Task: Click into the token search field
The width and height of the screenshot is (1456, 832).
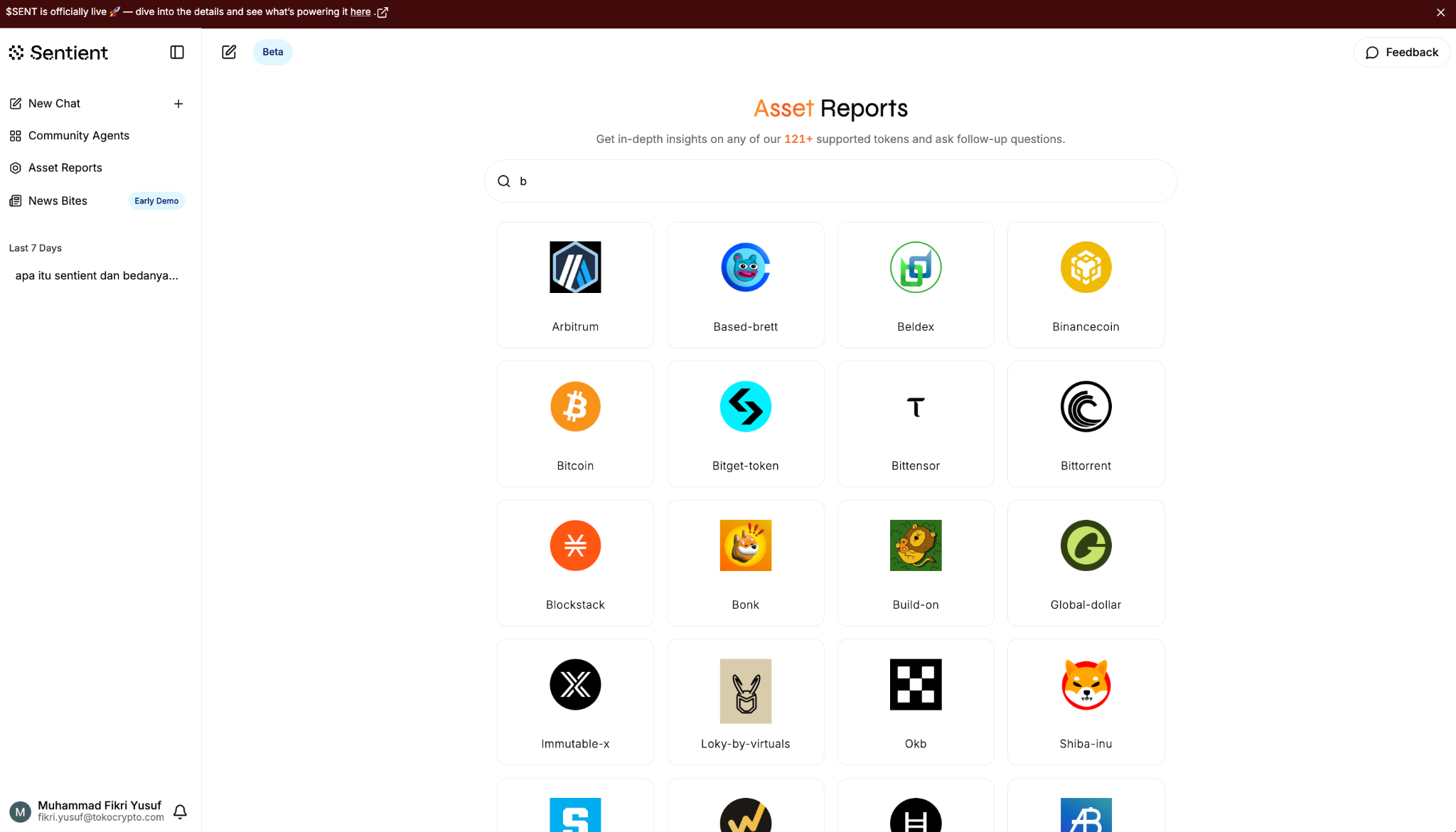Action: tap(830, 181)
